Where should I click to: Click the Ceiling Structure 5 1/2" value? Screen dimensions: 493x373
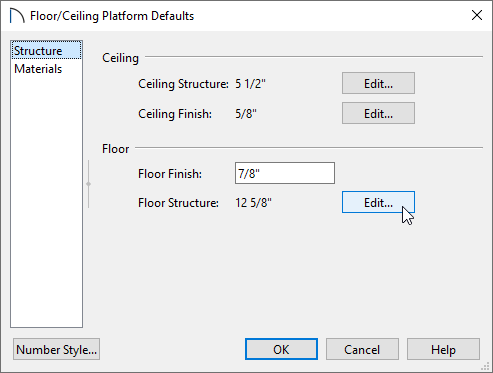click(250, 84)
